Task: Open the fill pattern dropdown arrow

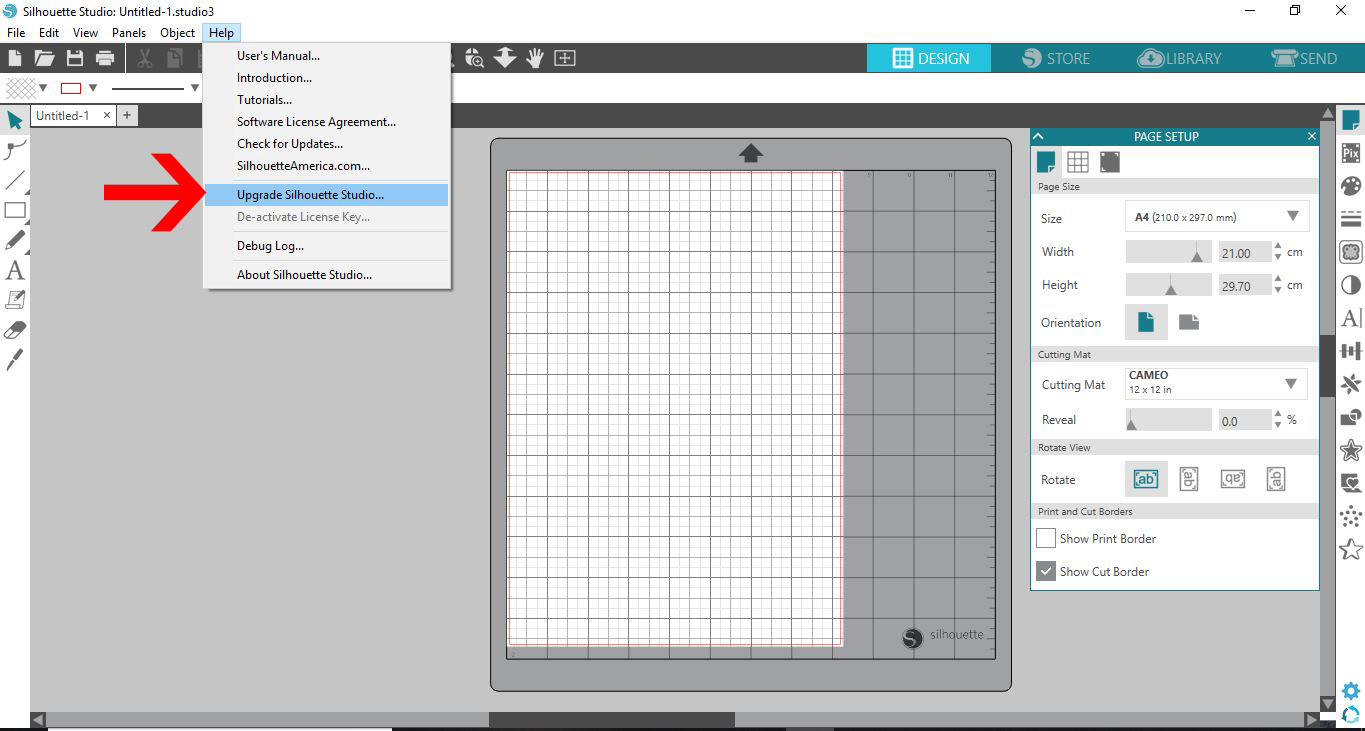Action: point(42,88)
